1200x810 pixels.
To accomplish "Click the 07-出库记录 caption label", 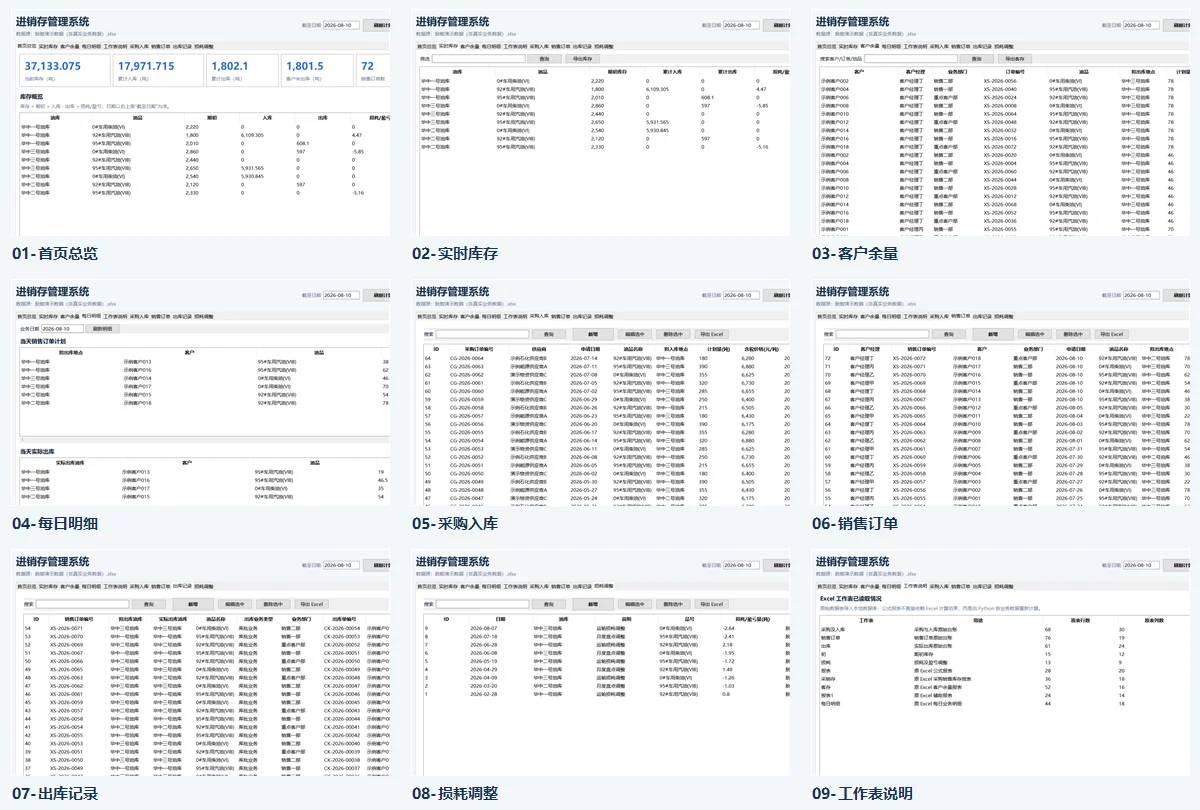I will click(55, 794).
